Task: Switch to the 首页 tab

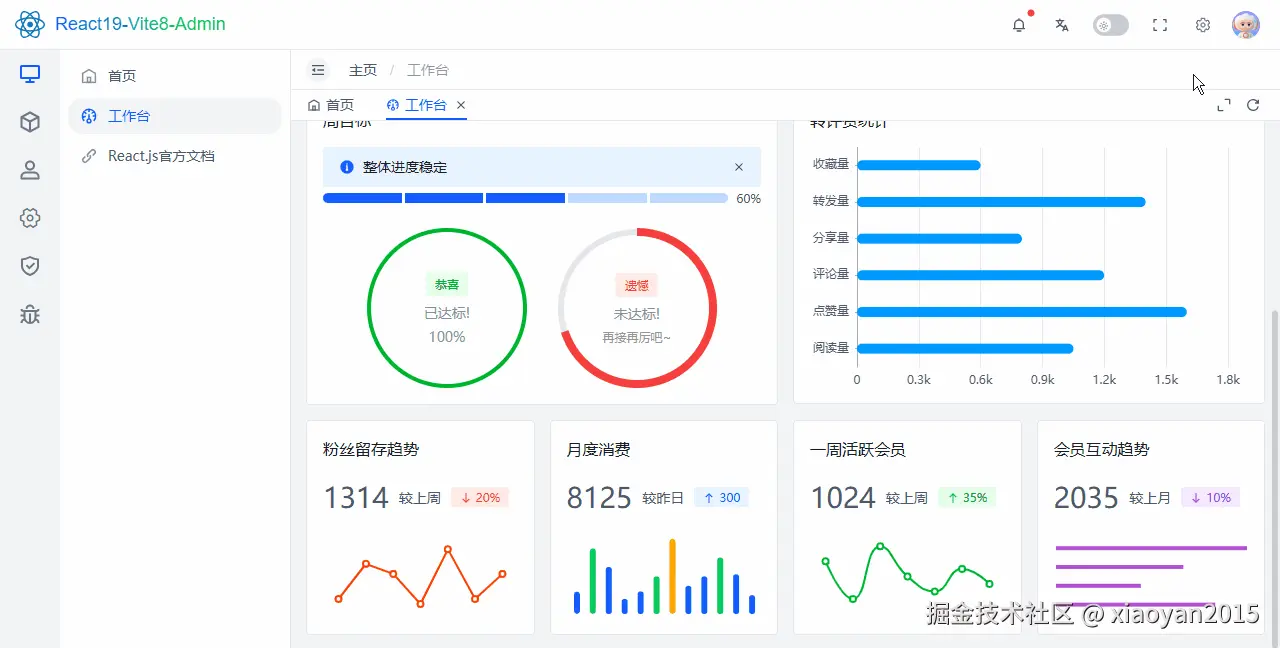Action: click(x=331, y=105)
